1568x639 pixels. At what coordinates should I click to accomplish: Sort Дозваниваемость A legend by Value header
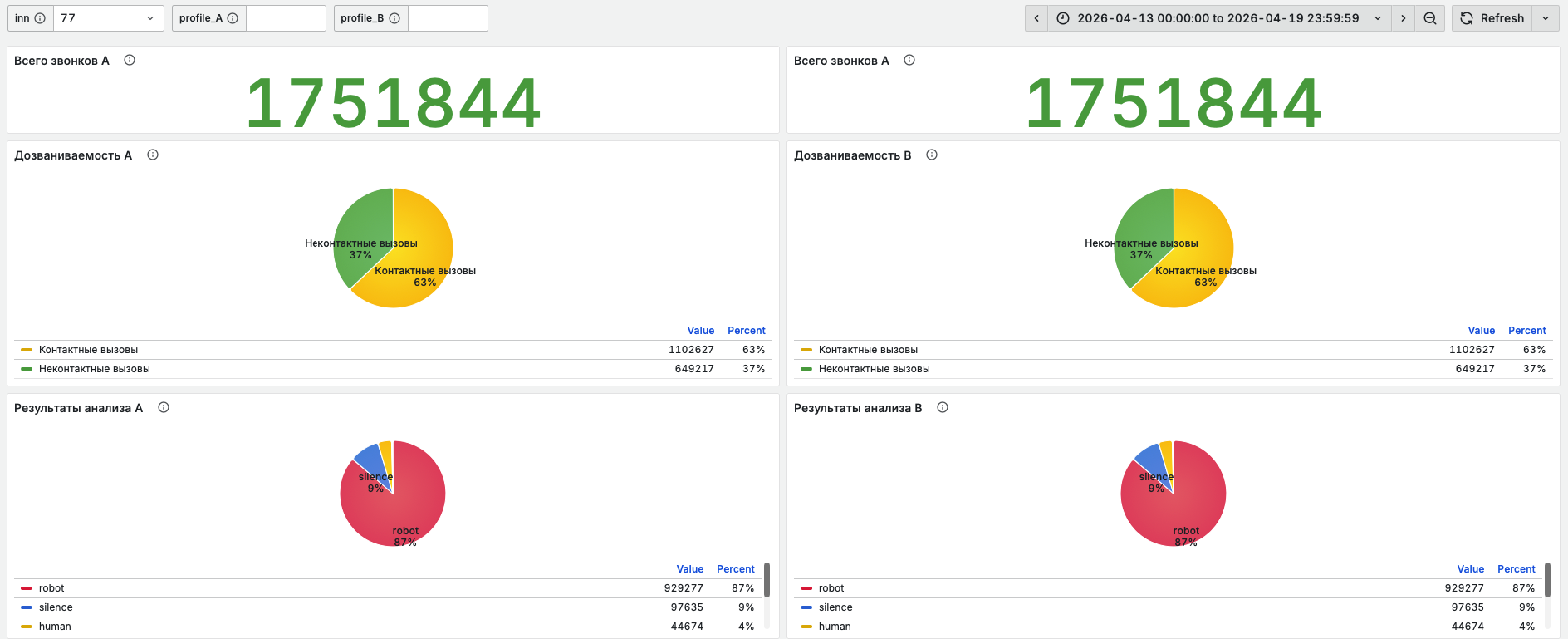(x=701, y=331)
